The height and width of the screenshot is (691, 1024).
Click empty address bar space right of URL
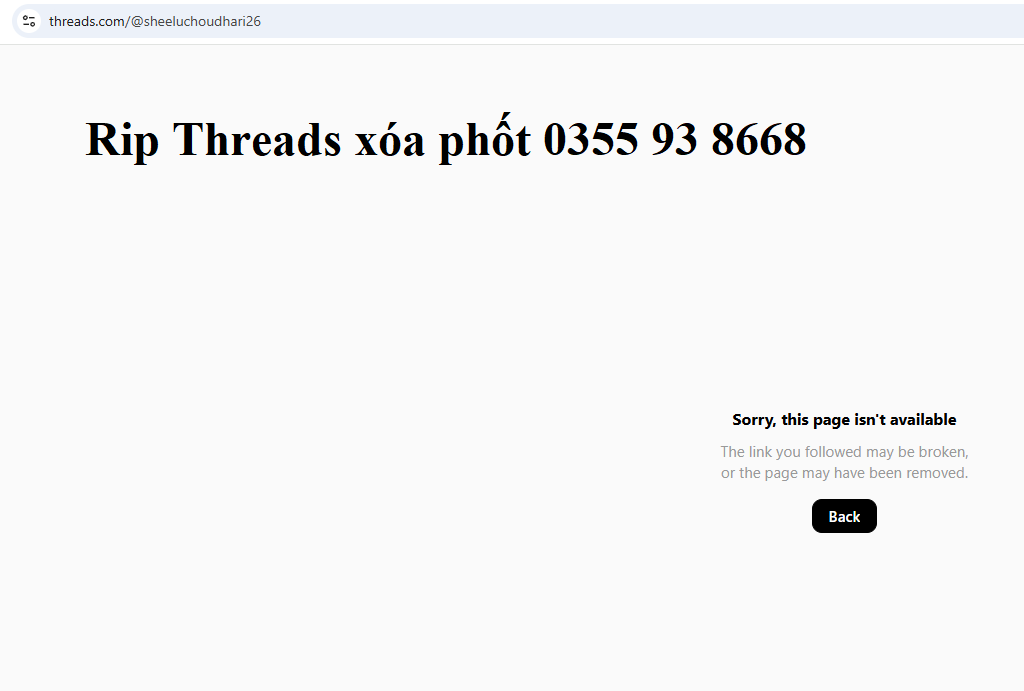point(640,21)
